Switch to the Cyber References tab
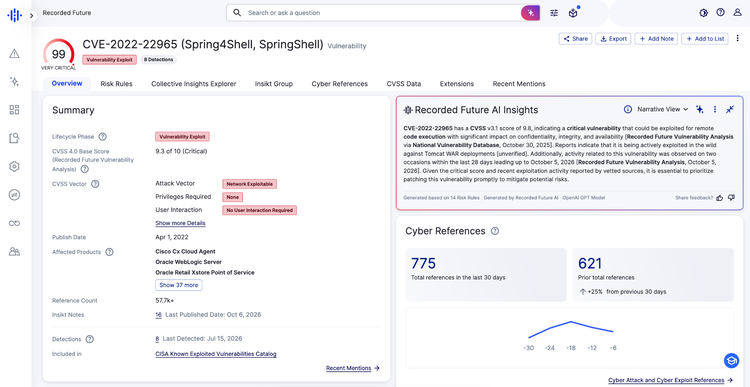750x387 pixels. tap(340, 84)
